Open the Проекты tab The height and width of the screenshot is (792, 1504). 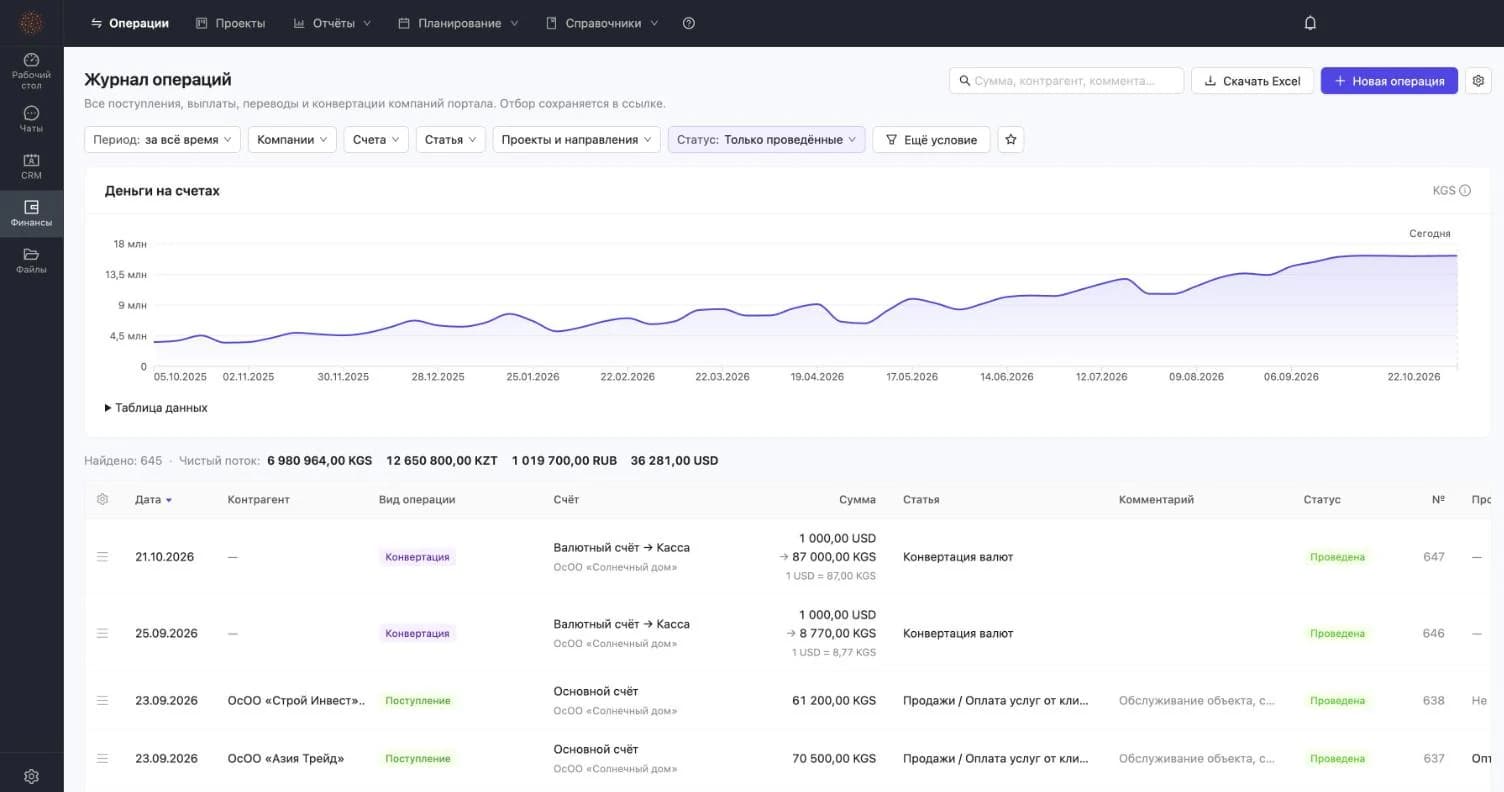click(x=231, y=23)
